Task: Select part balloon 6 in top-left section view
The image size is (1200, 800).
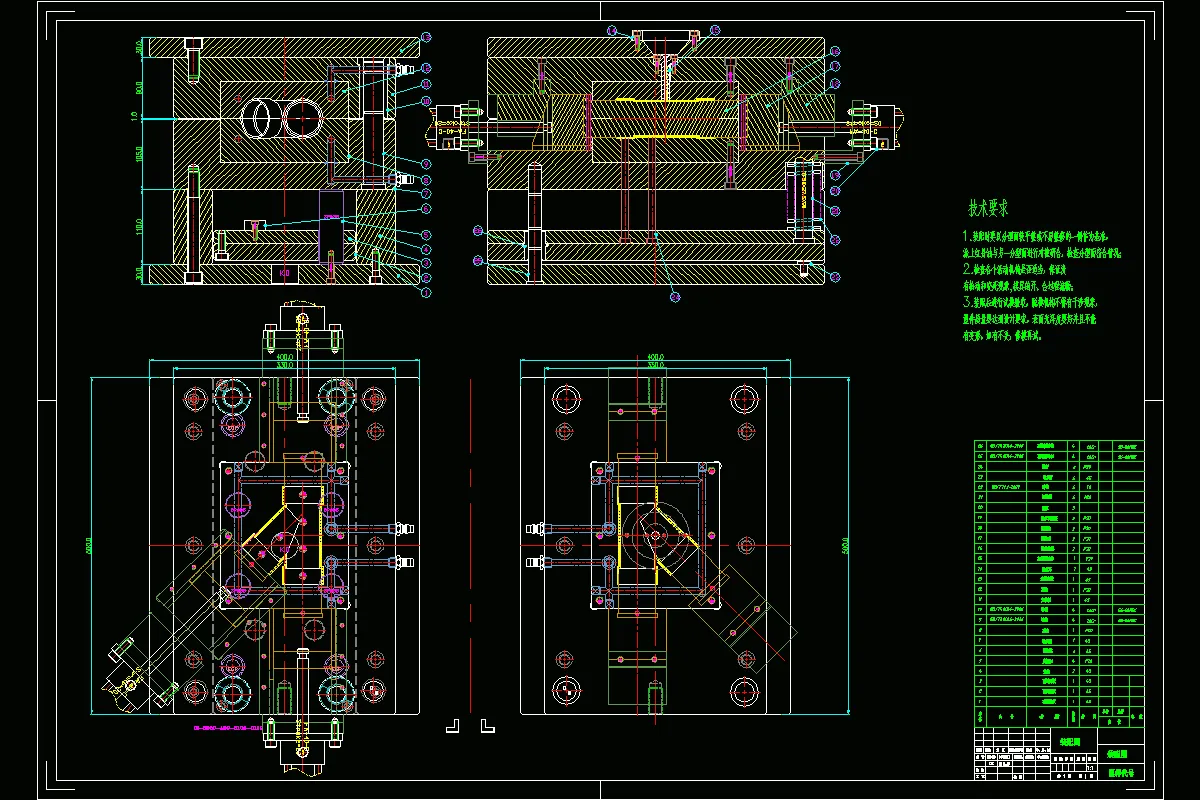Action: tap(426, 208)
